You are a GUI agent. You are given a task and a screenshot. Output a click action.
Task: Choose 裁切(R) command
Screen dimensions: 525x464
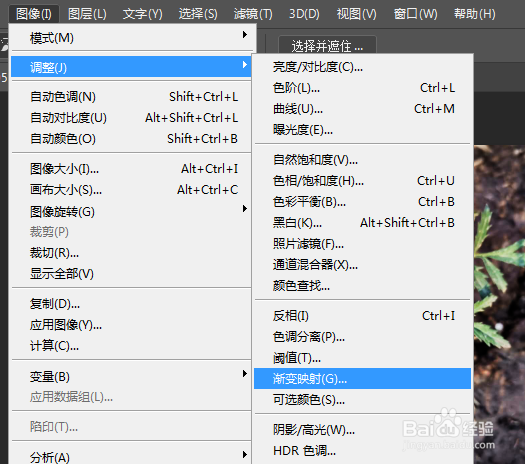[131, 253]
